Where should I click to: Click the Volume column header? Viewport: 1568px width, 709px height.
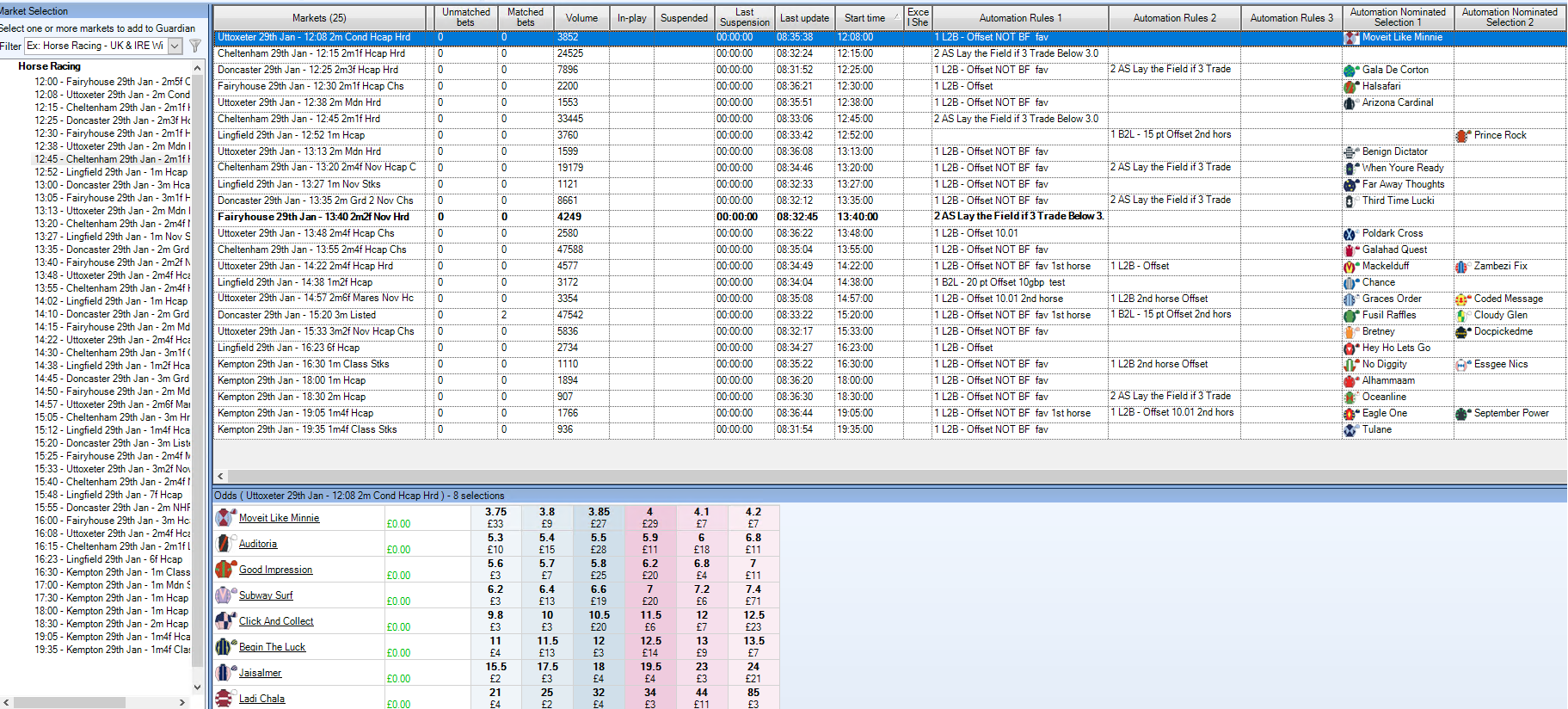coord(581,18)
